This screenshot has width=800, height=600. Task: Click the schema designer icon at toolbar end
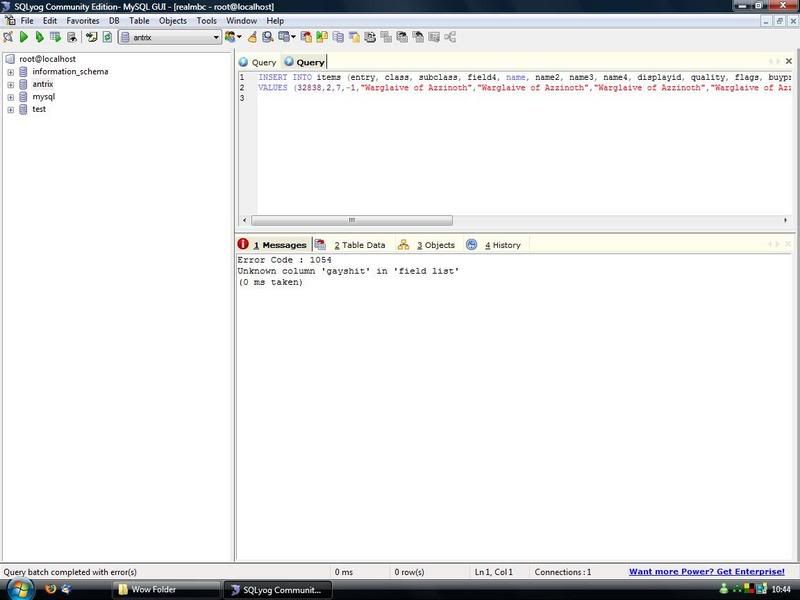[x=450, y=37]
